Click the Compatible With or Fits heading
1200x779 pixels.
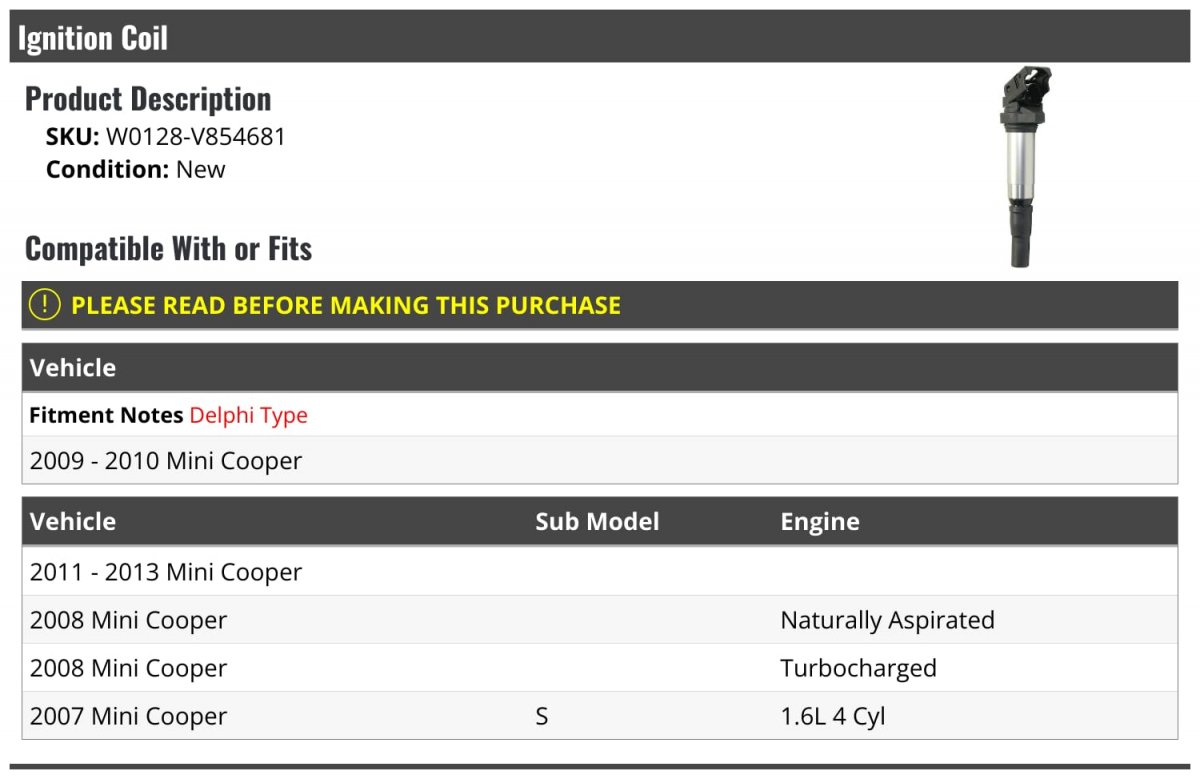(x=169, y=248)
